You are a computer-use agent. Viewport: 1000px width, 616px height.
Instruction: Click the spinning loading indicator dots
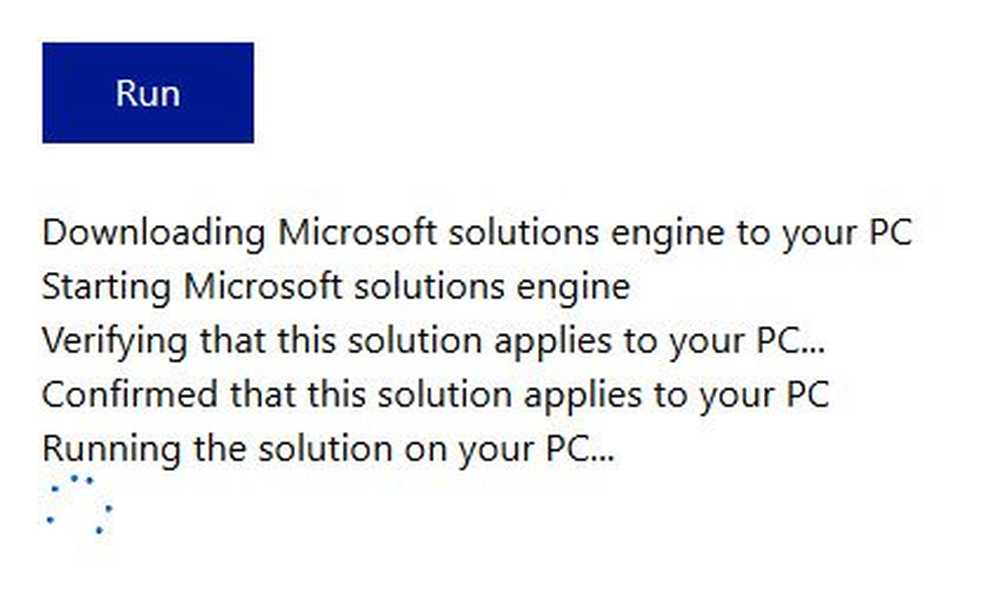(x=80, y=504)
